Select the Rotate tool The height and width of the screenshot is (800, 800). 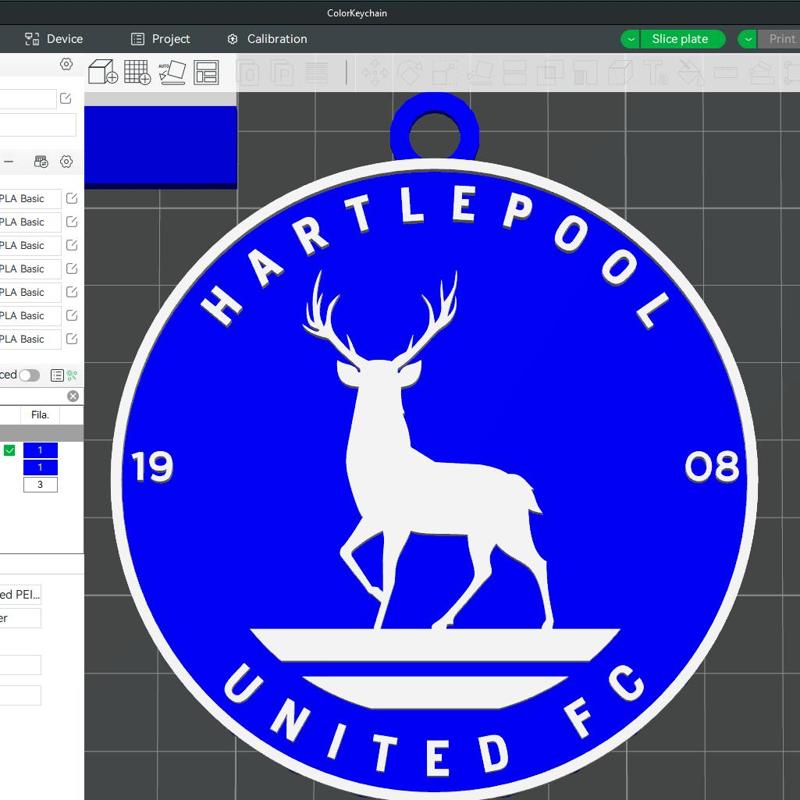[x=408, y=72]
